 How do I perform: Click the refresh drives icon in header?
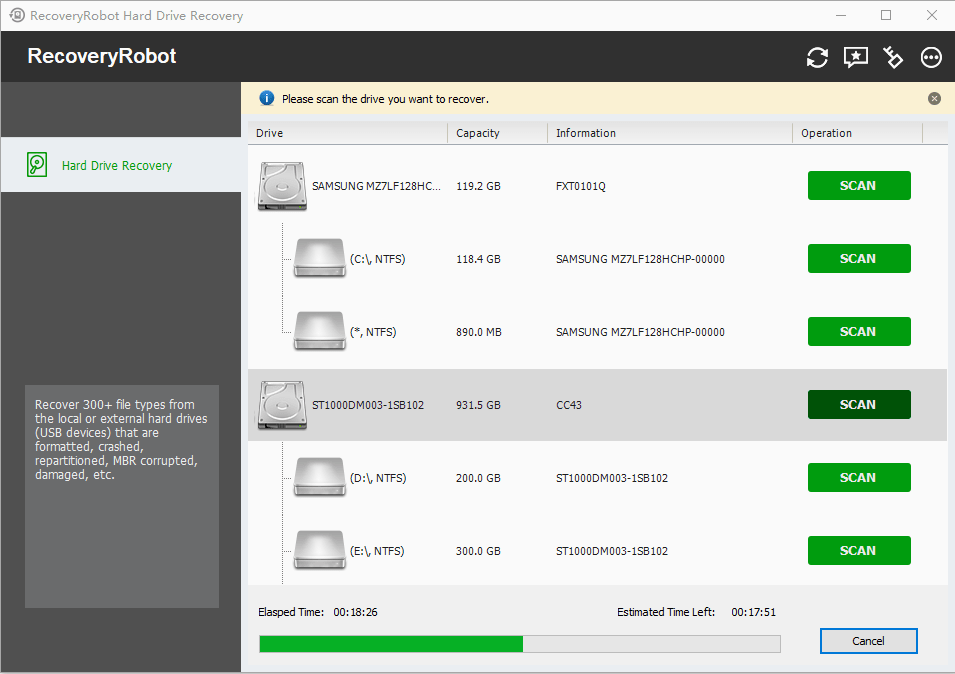(817, 57)
